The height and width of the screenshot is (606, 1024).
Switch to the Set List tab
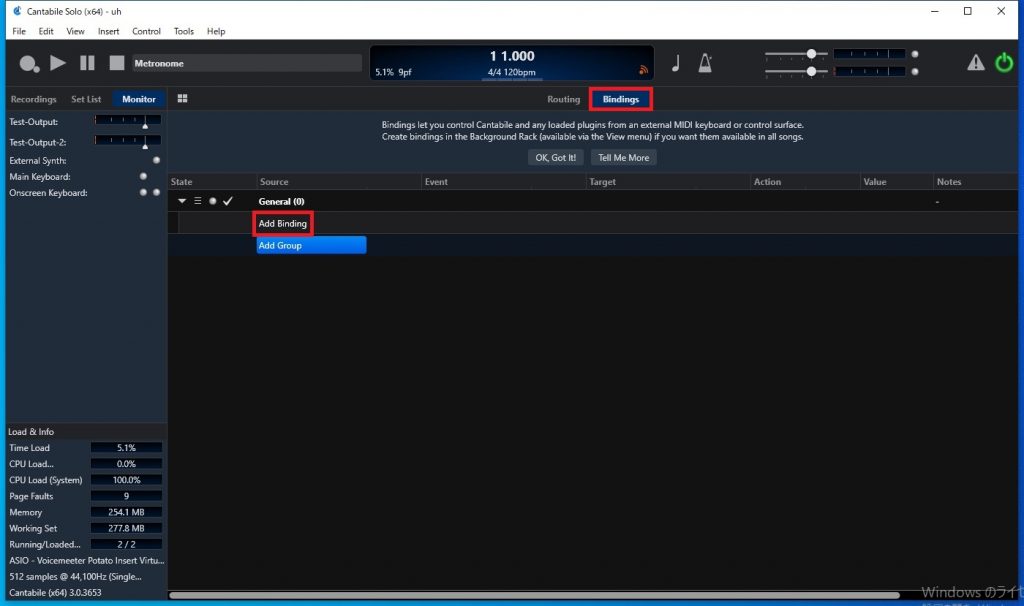click(x=86, y=99)
